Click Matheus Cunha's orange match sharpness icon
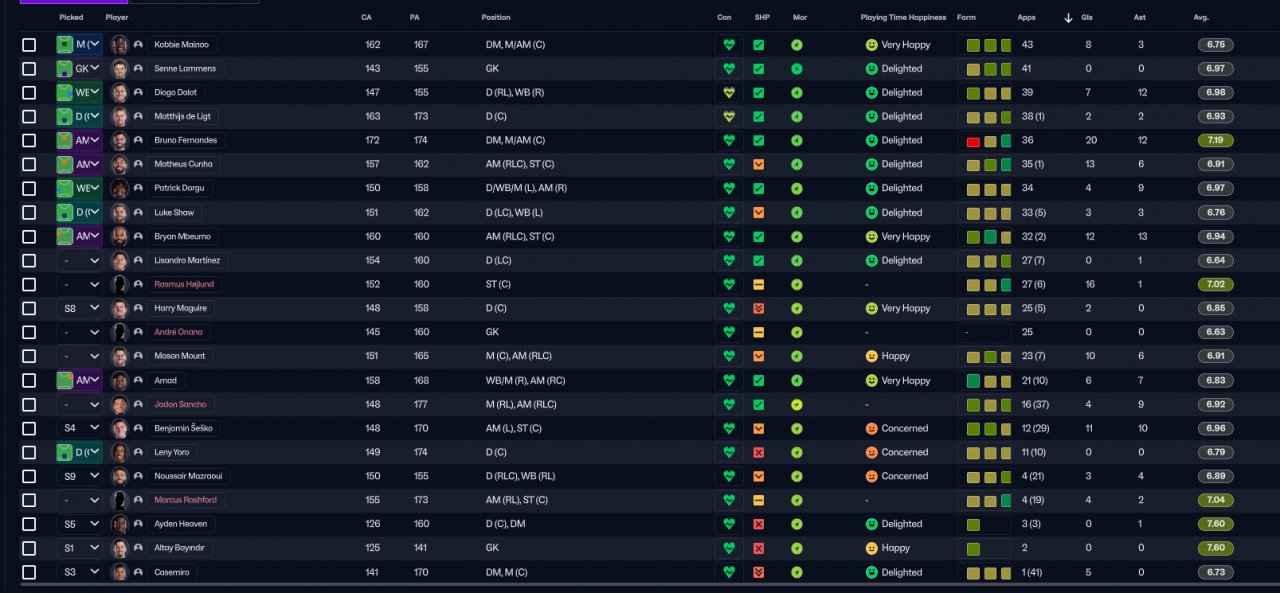The image size is (1280, 593). 758,165
